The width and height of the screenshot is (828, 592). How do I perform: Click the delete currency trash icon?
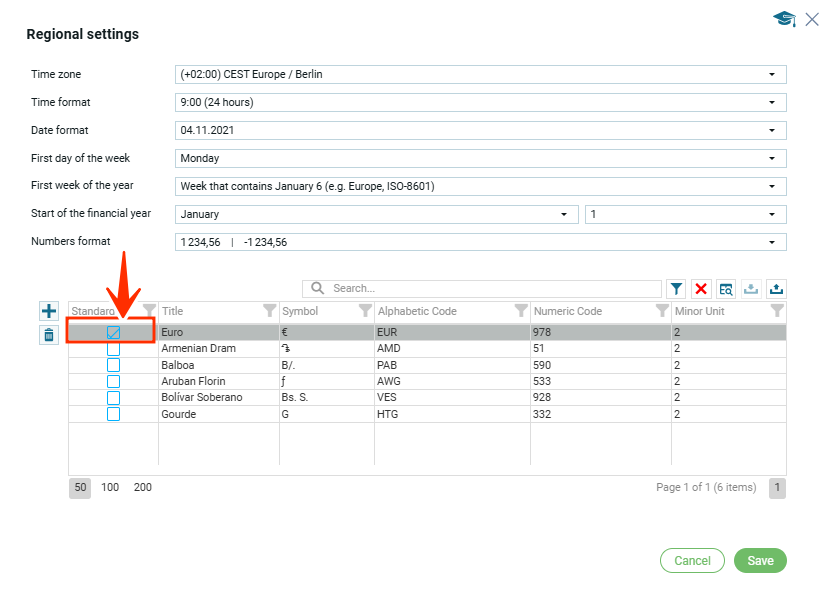(x=49, y=335)
